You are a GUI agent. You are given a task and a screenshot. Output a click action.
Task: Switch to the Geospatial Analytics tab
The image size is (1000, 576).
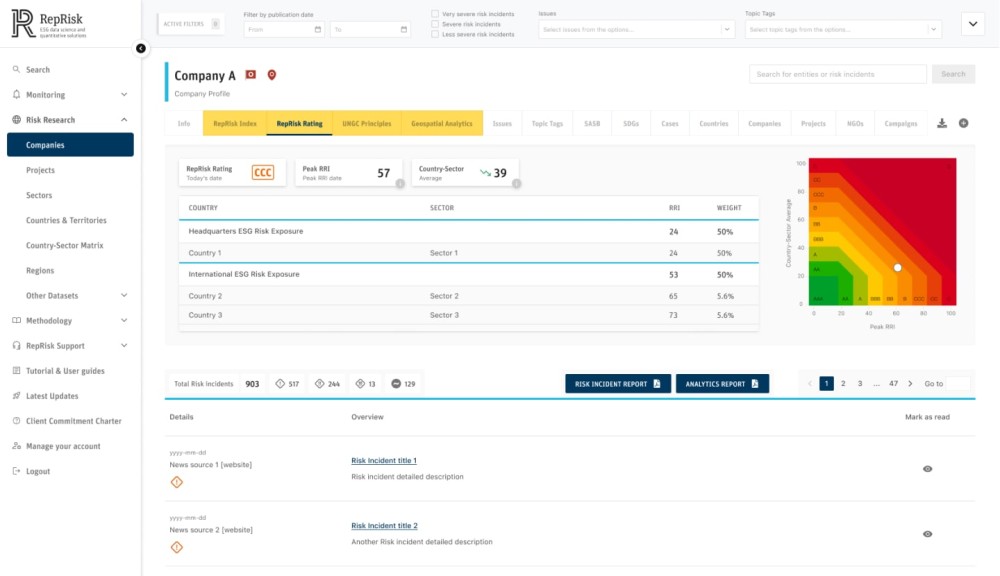441,124
